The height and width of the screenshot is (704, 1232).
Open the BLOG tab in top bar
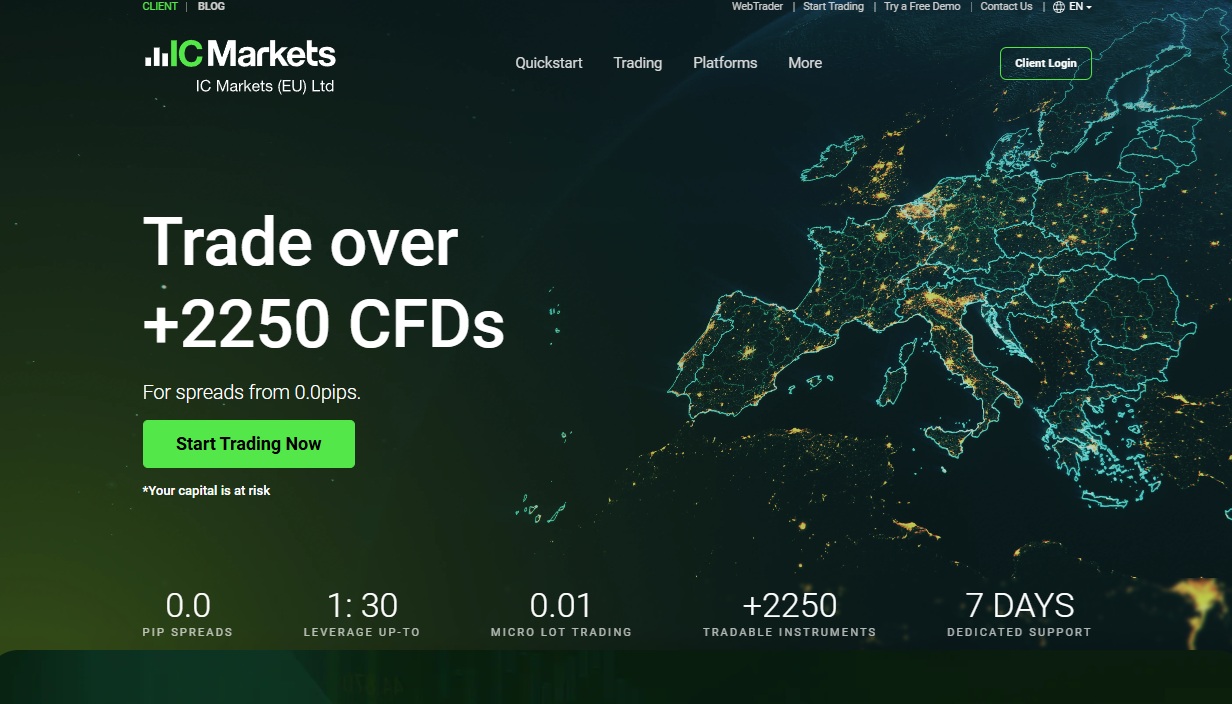211,7
